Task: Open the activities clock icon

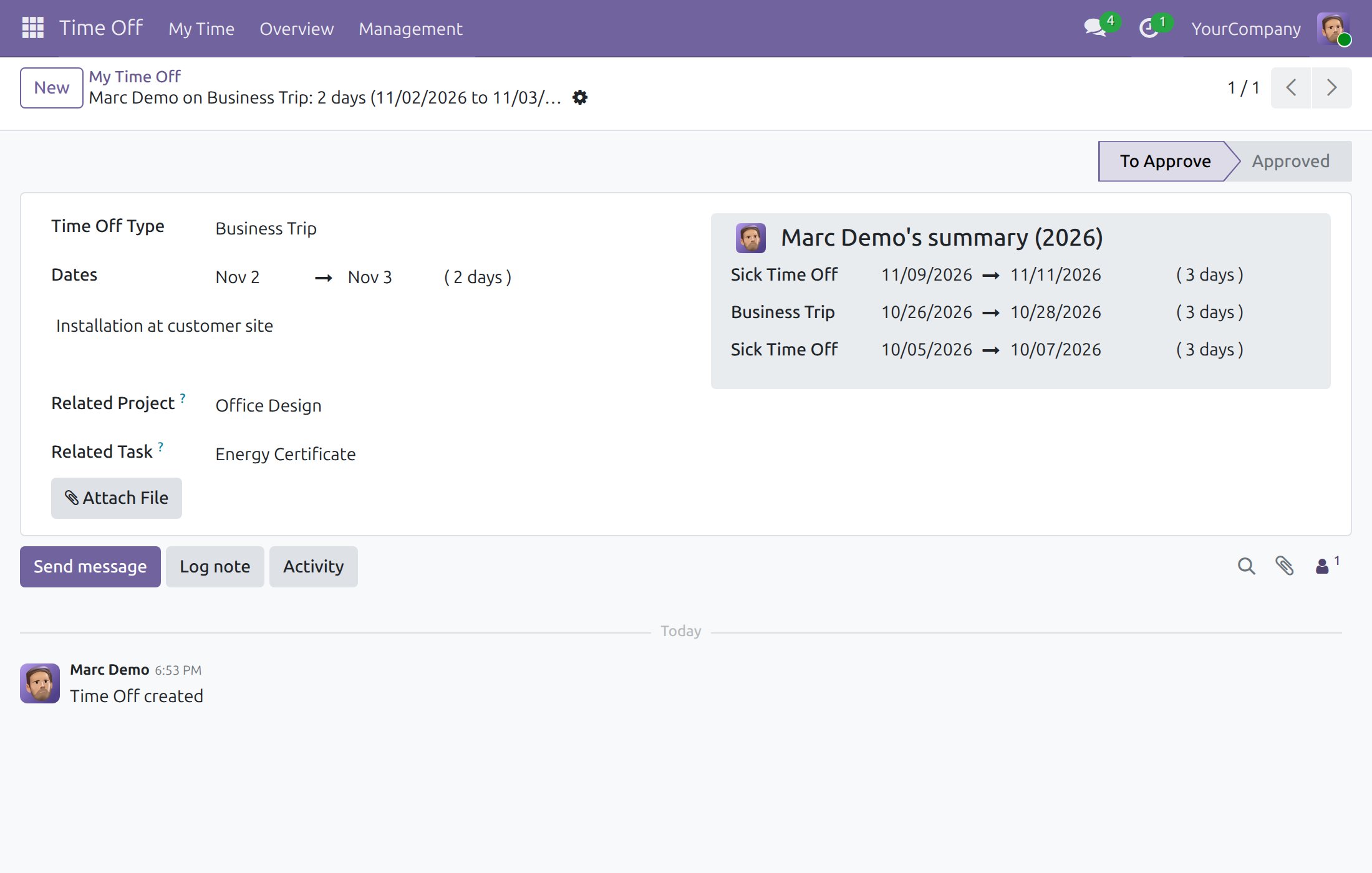Action: tap(1149, 28)
